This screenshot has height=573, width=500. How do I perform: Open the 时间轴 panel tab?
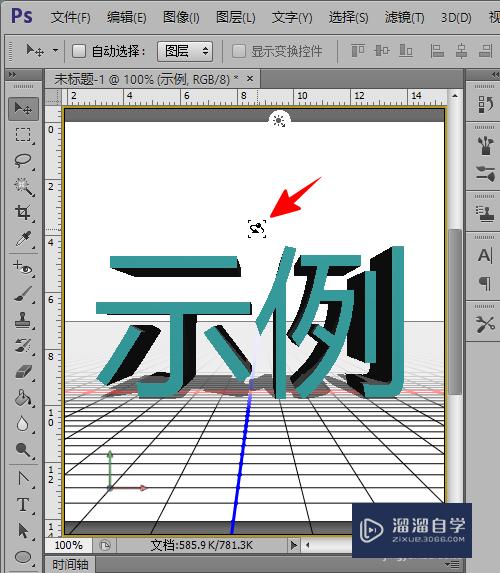pyautogui.click(x=70, y=565)
